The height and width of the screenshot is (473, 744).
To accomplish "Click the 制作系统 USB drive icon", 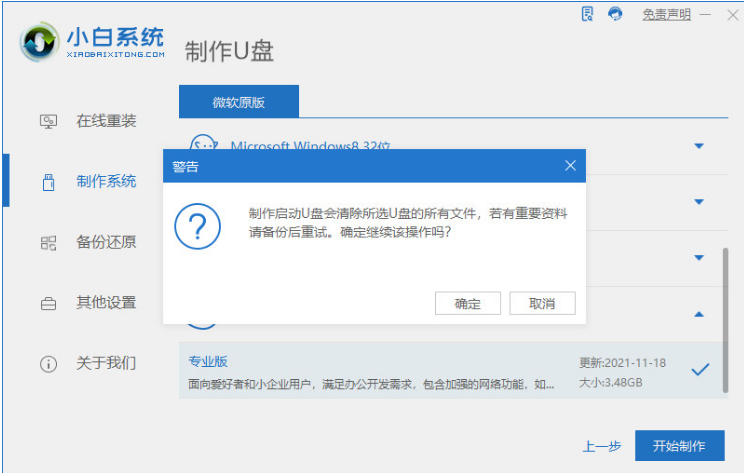I will (48, 182).
